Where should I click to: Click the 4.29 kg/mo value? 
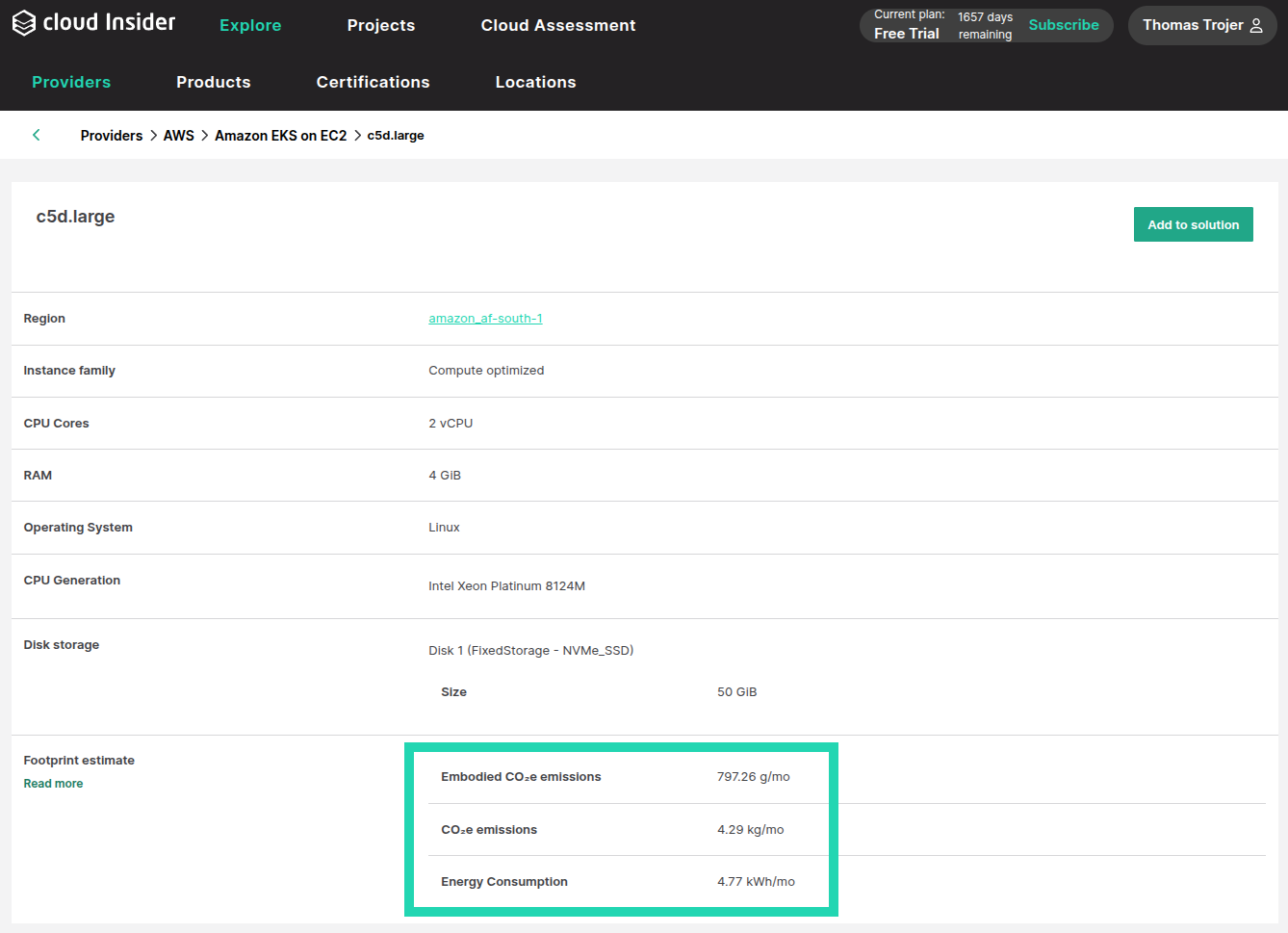coord(751,830)
